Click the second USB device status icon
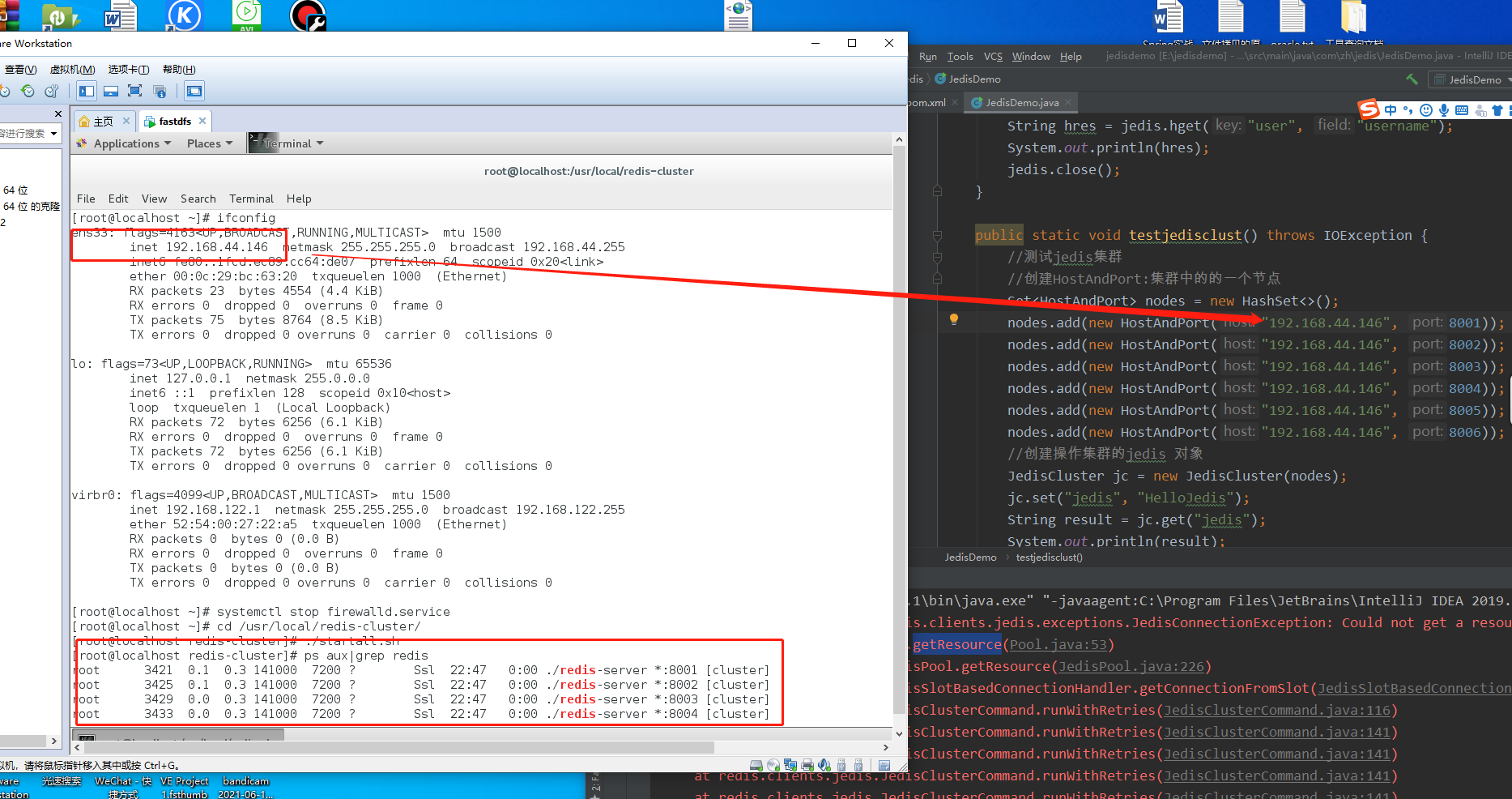This screenshot has width=1512, height=799. [858, 765]
